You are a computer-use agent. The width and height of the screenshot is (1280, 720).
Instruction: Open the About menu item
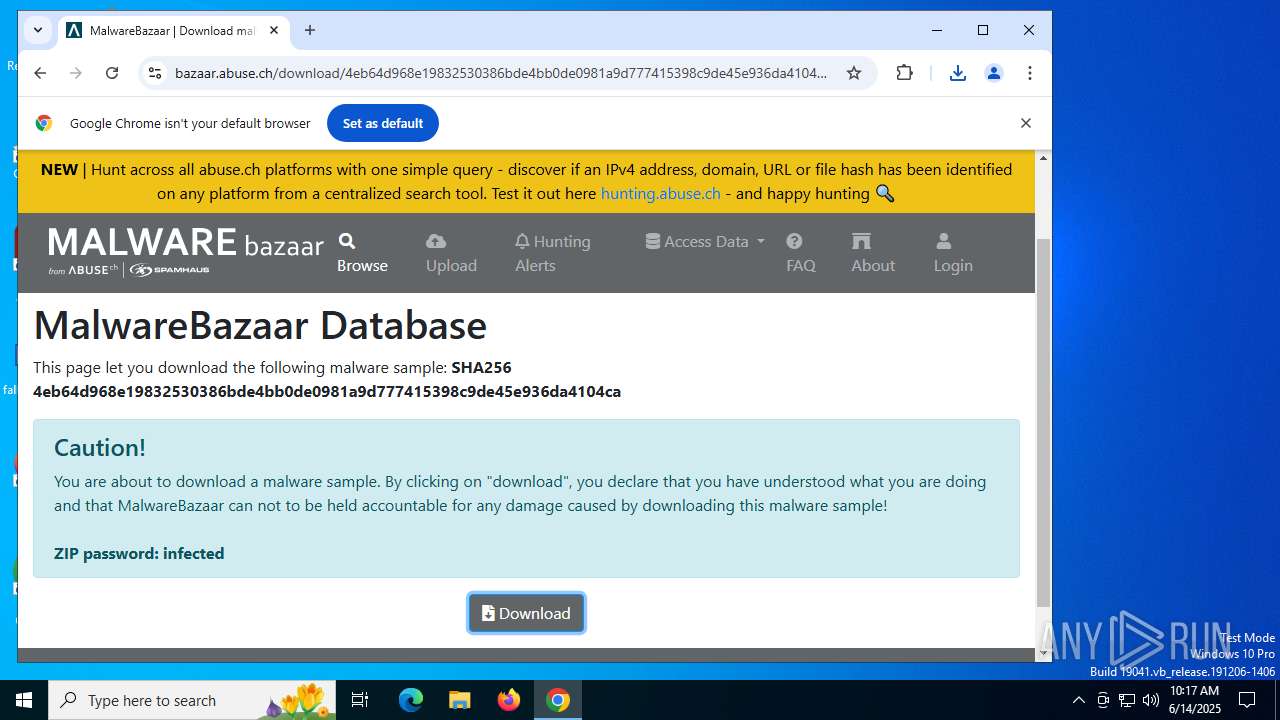coord(873,253)
